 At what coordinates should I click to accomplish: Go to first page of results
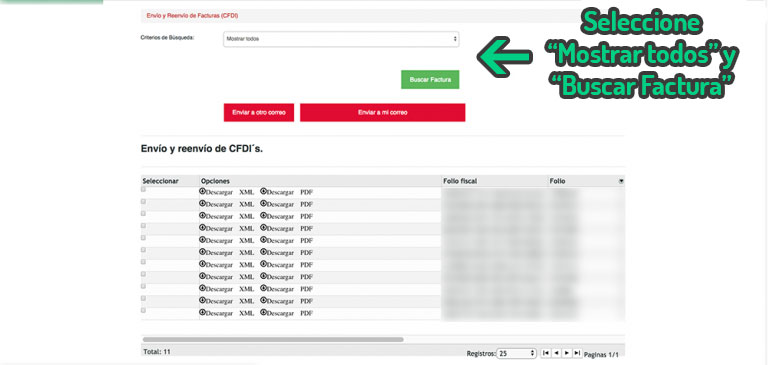coord(546,353)
